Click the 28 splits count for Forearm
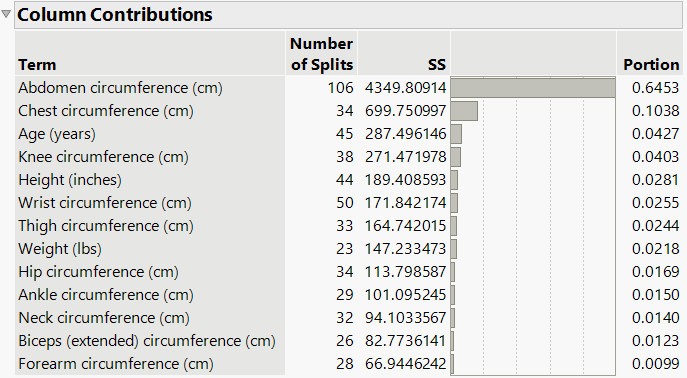 pyautogui.click(x=345, y=364)
